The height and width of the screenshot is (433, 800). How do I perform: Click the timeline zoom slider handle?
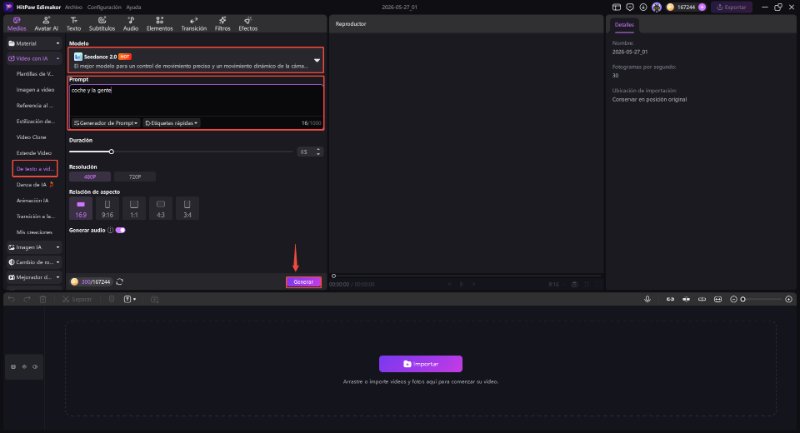pos(743,299)
